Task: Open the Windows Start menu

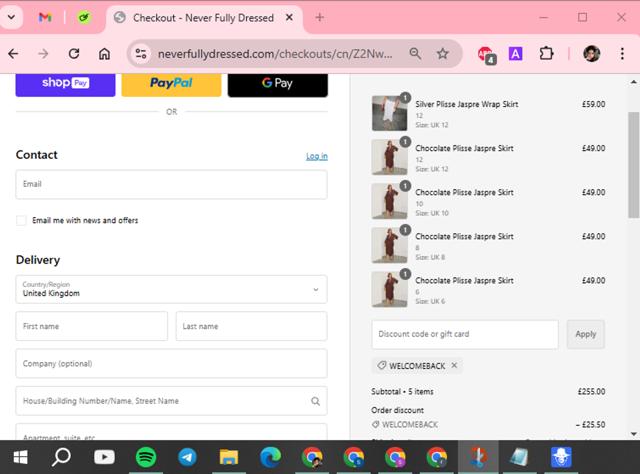Action: pyautogui.click(x=20, y=457)
